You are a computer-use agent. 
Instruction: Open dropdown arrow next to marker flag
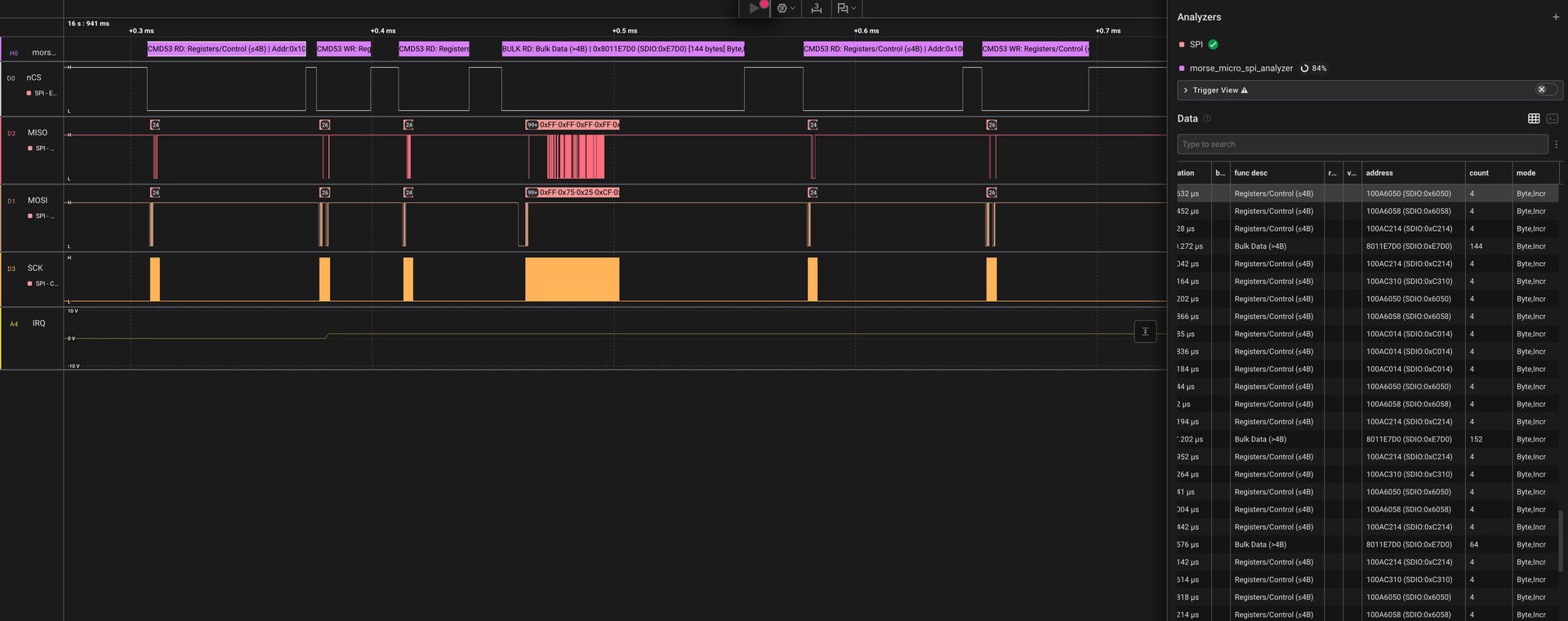point(853,8)
